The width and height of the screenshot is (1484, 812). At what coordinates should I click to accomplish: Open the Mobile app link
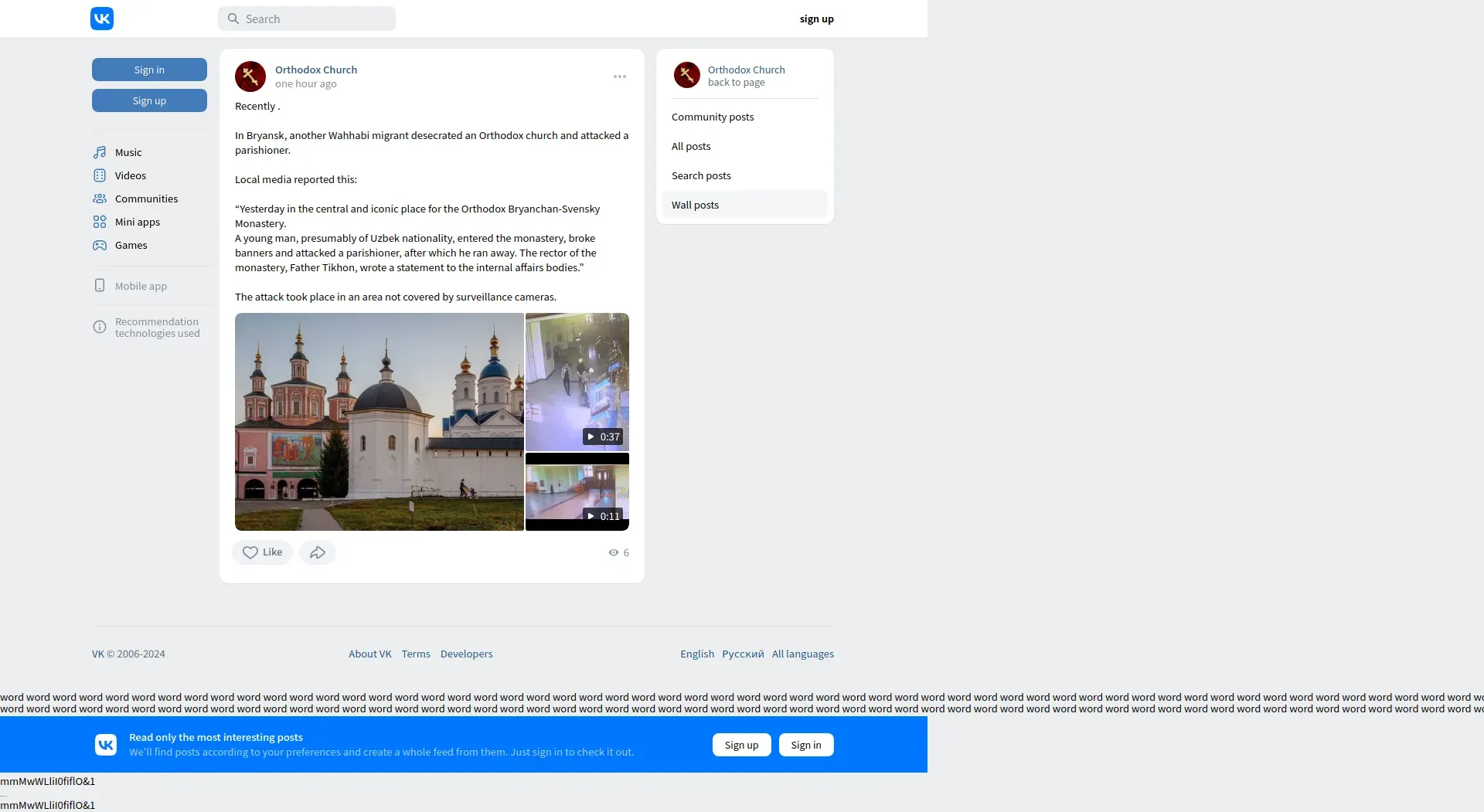tap(141, 286)
